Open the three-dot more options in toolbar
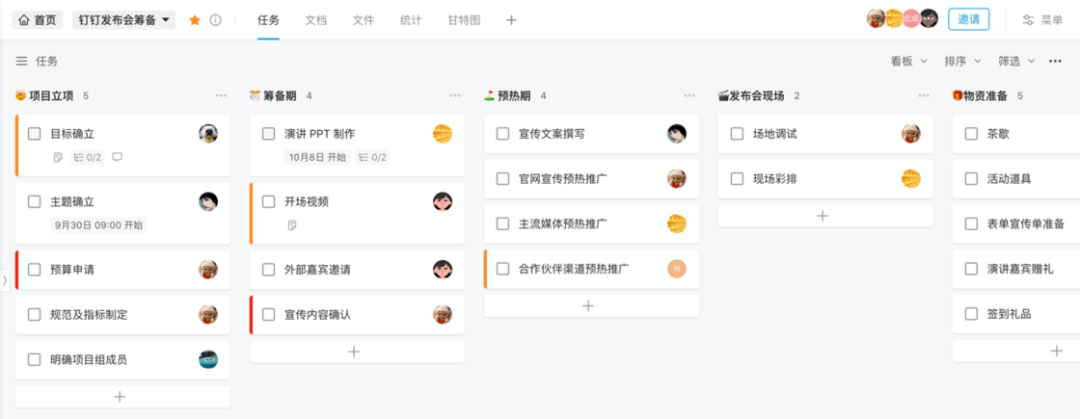 1055,61
